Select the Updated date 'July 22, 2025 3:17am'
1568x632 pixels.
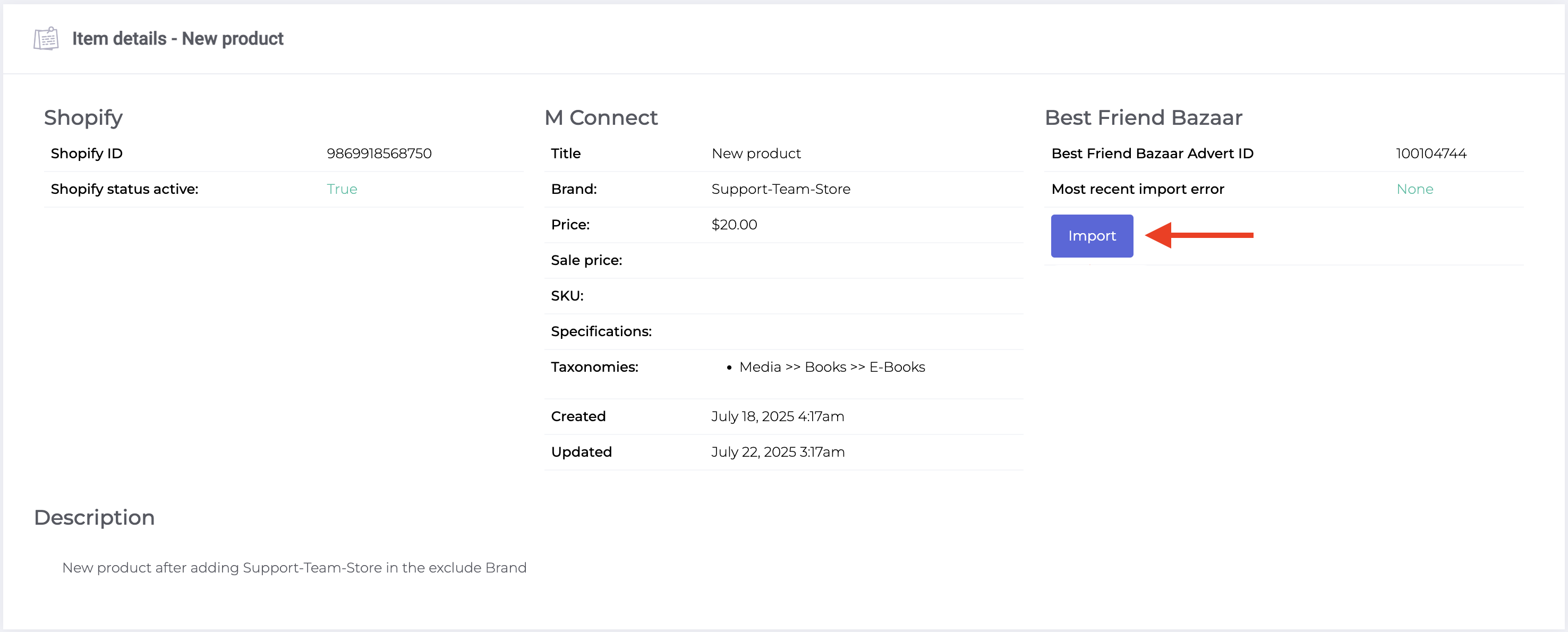(x=777, y=452)
